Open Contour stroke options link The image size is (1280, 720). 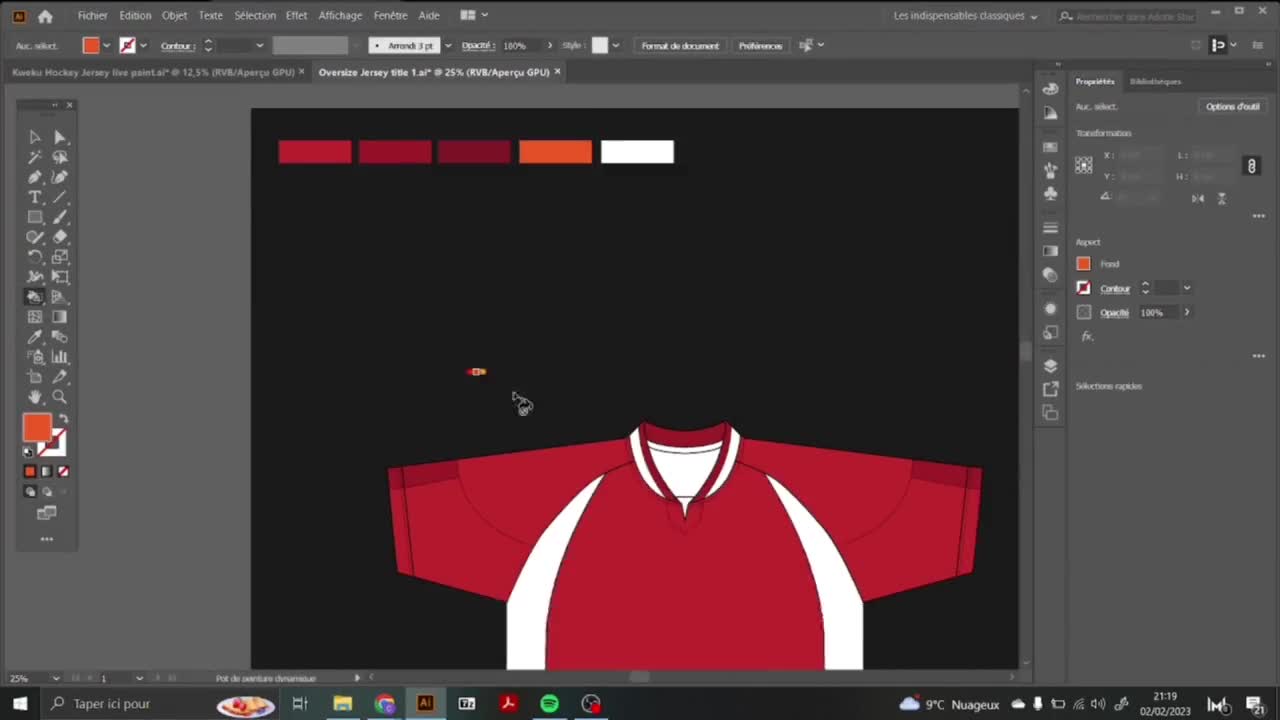[x=1115, y=289]
